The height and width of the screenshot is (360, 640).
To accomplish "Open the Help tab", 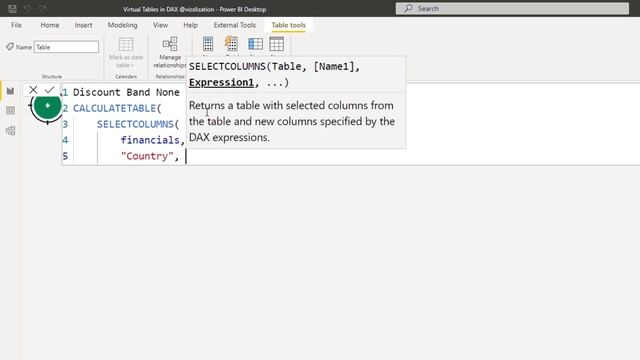I will coord(190,25).
